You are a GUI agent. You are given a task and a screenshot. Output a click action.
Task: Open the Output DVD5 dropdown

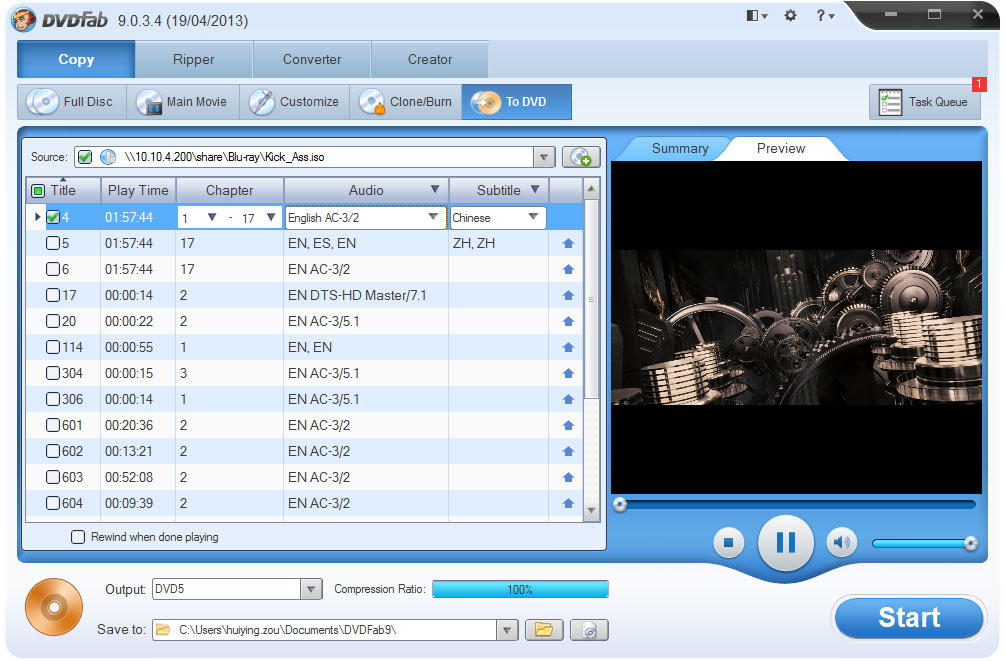point(310,589)
